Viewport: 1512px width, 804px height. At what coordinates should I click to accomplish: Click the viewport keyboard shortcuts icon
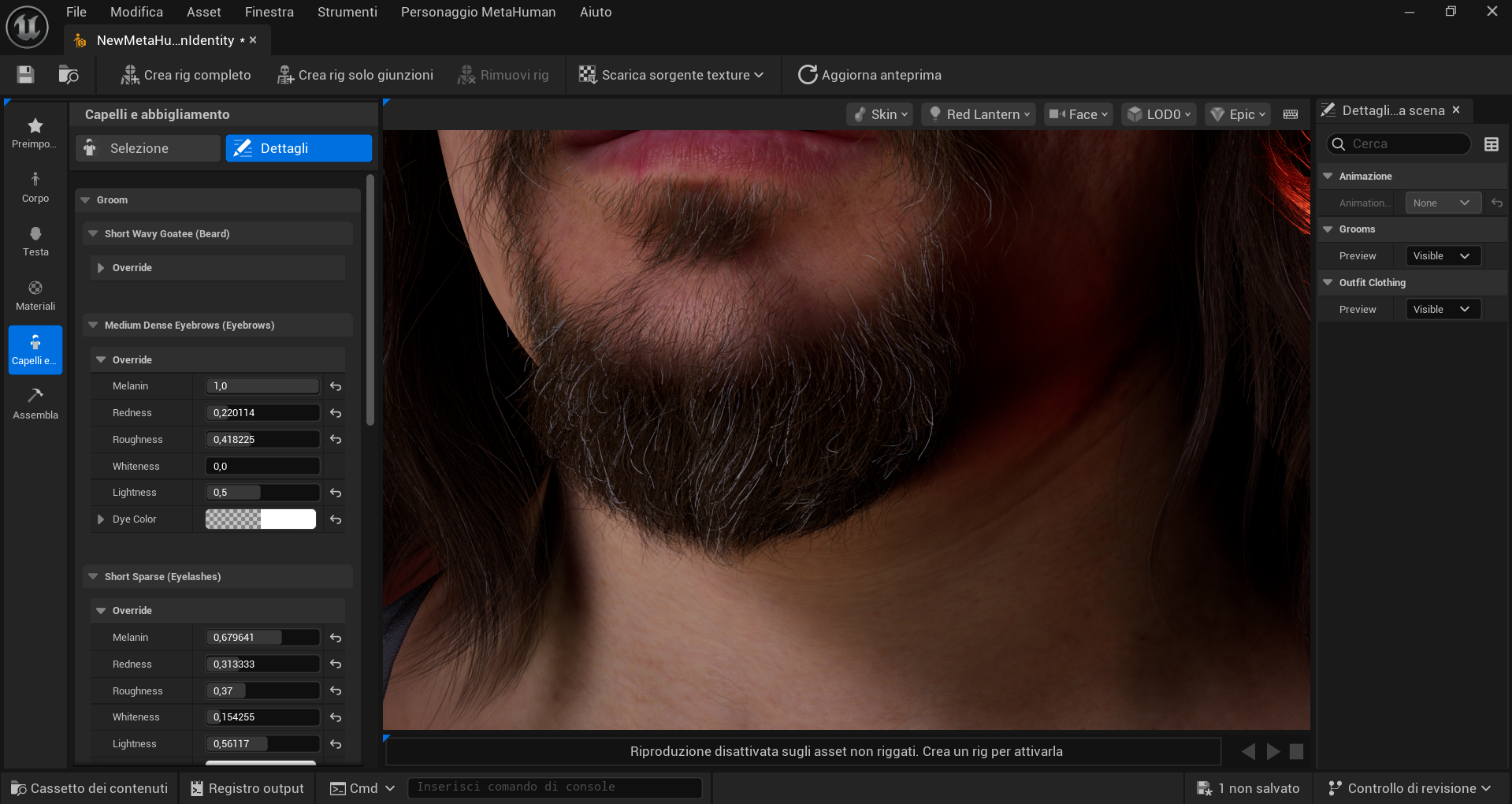1290,114
